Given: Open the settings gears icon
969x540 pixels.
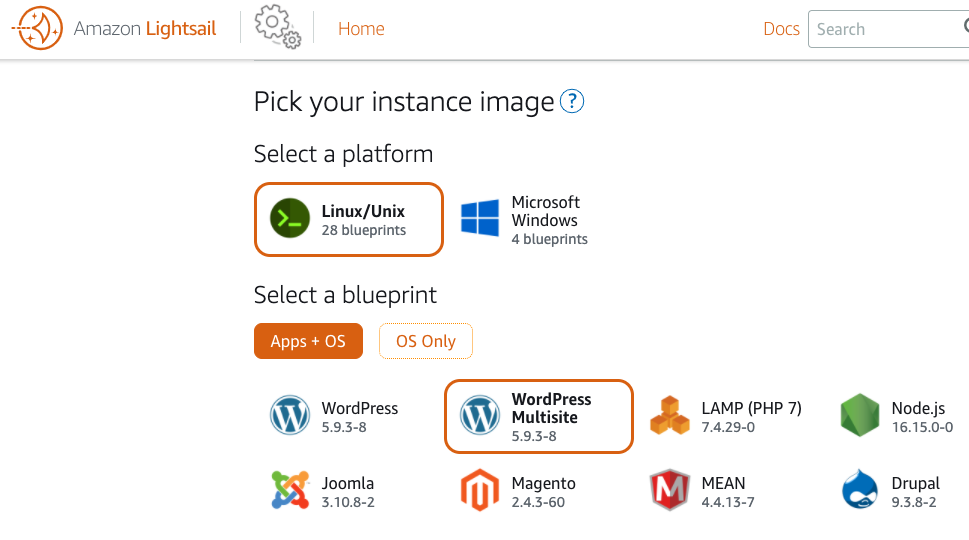Looking at the screenshot, I should 277,27.
